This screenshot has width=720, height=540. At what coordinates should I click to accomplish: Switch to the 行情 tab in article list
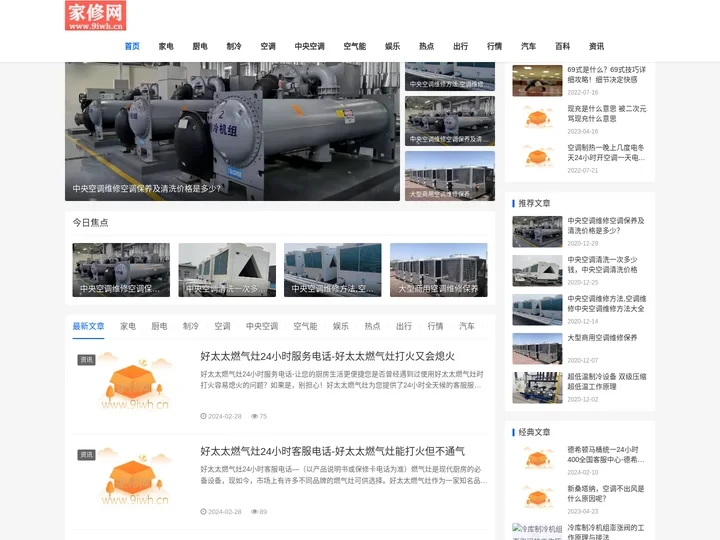tap(435, 326)
